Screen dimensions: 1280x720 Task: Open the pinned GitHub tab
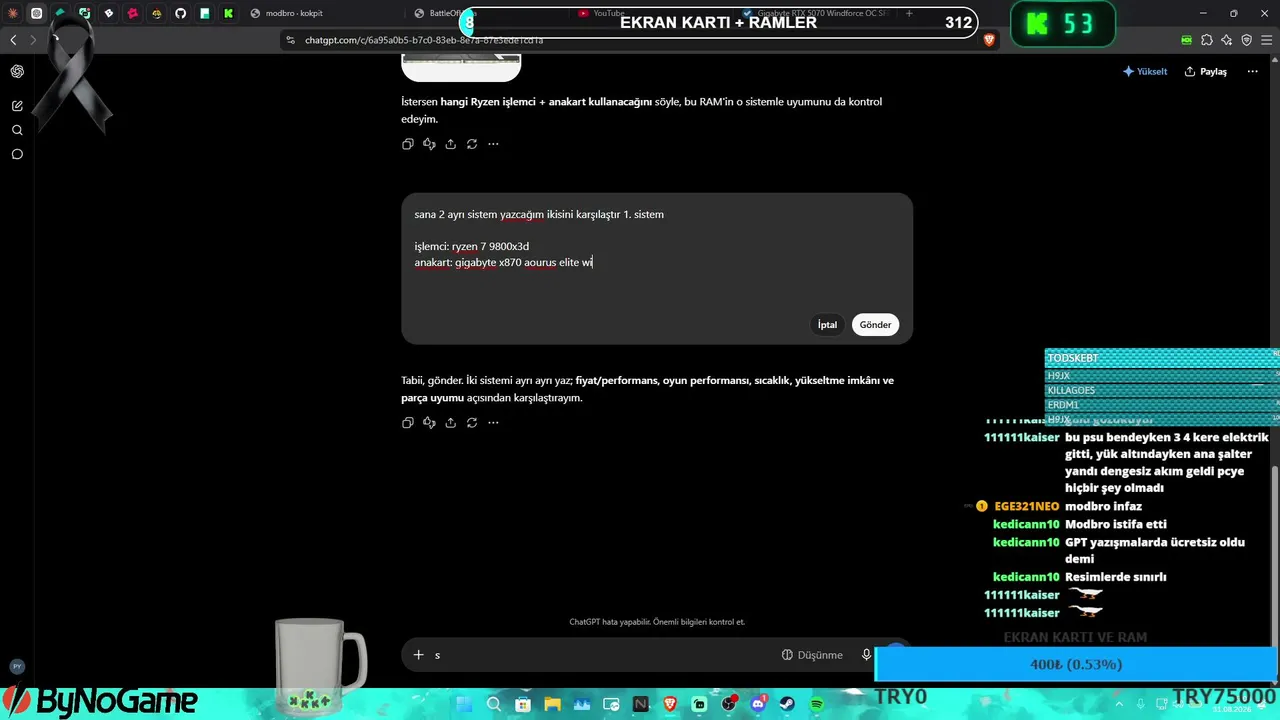coord(181,13)
